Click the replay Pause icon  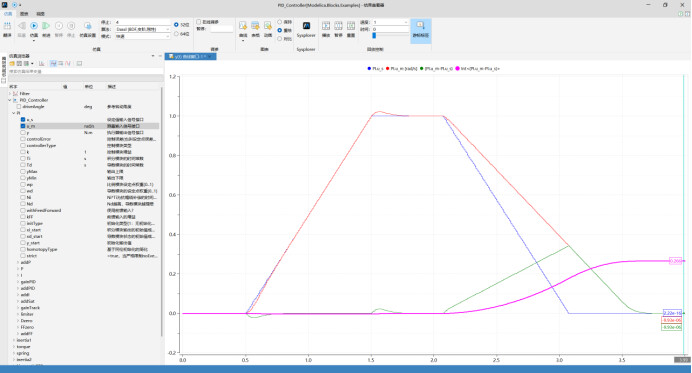point(338,26)
